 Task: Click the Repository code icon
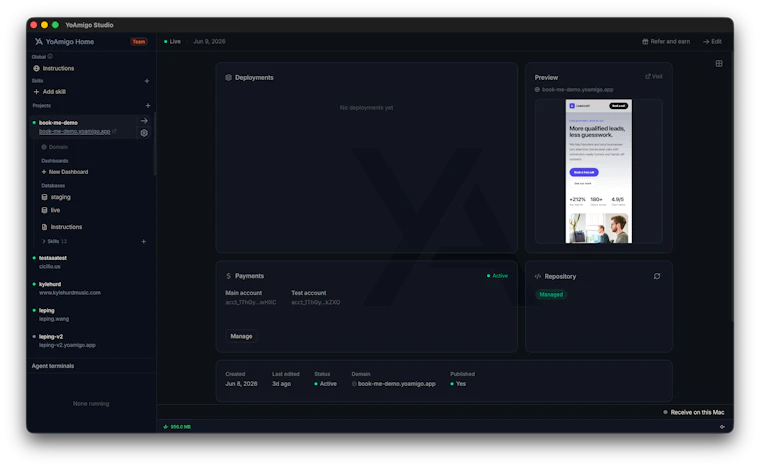tap(538, 277)
